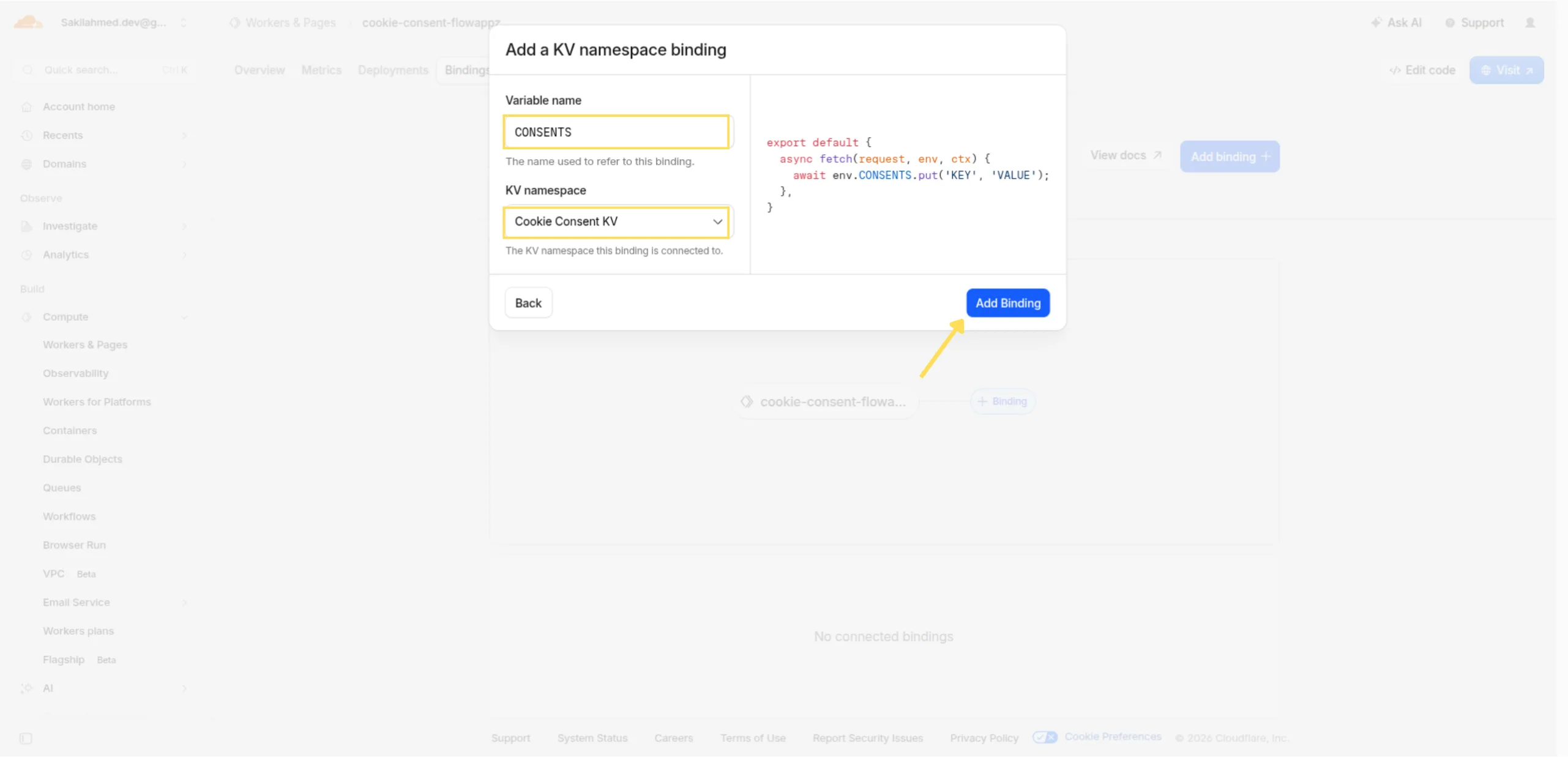Click the plus icon on Binding chip

982,401
